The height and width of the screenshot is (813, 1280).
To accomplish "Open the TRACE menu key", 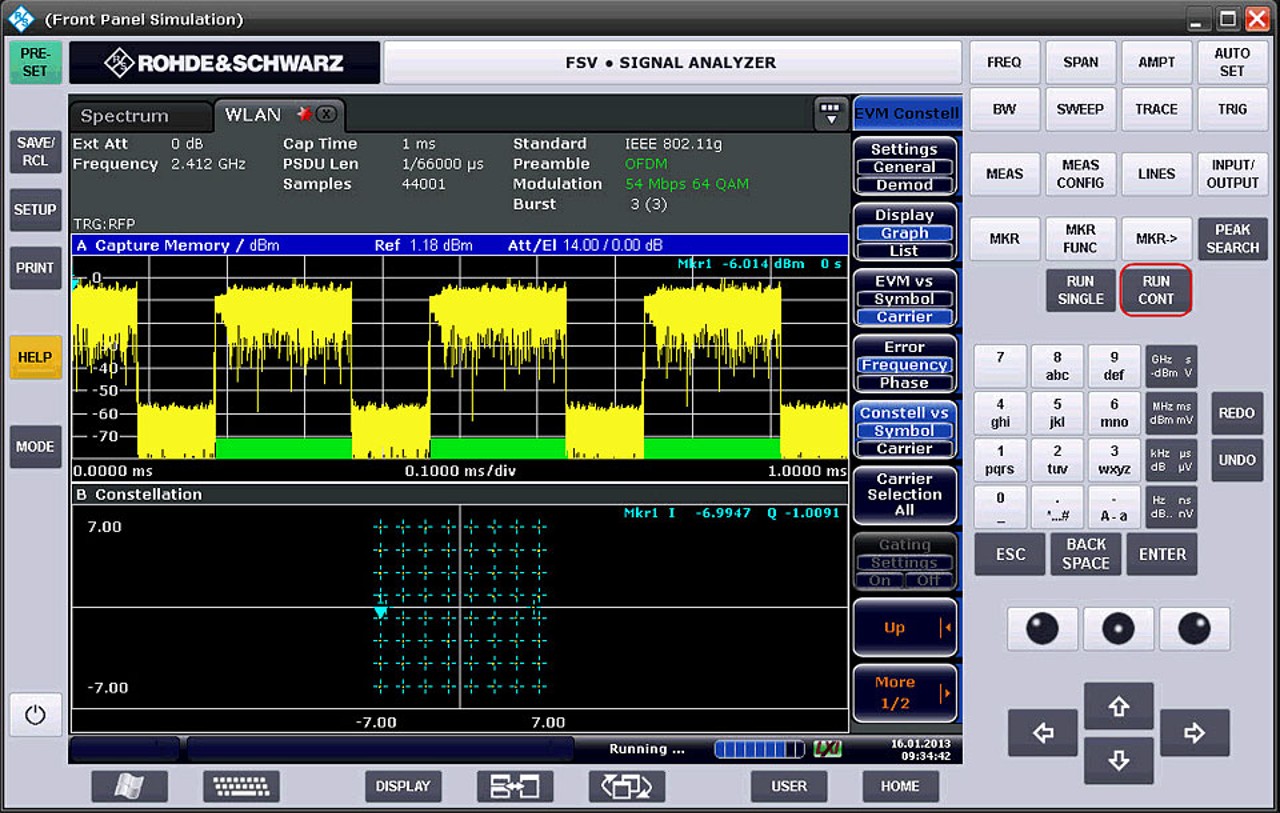I will tap(1156, 109).
